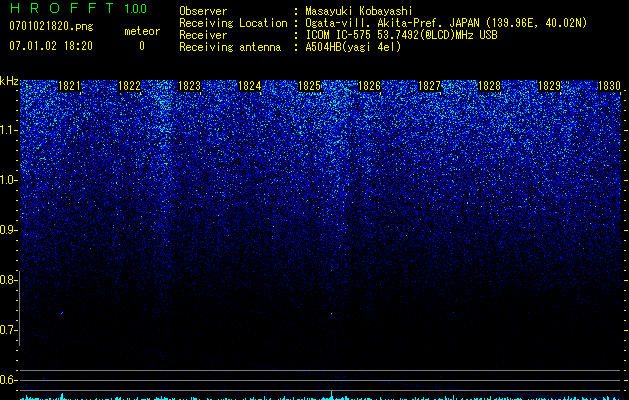Screen dimensions: 629x400
Task: Select the Ogata-vill. Akita-Pref. JAPAN location text
Action: click(x=446, y=23)
